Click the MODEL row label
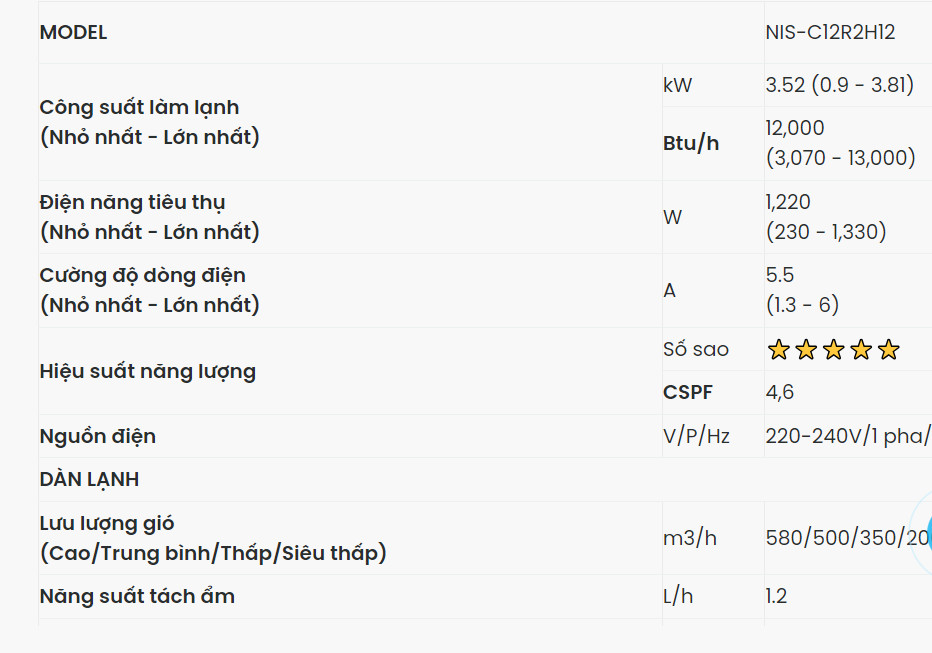The image size is (932, 653). pos(73,32)
